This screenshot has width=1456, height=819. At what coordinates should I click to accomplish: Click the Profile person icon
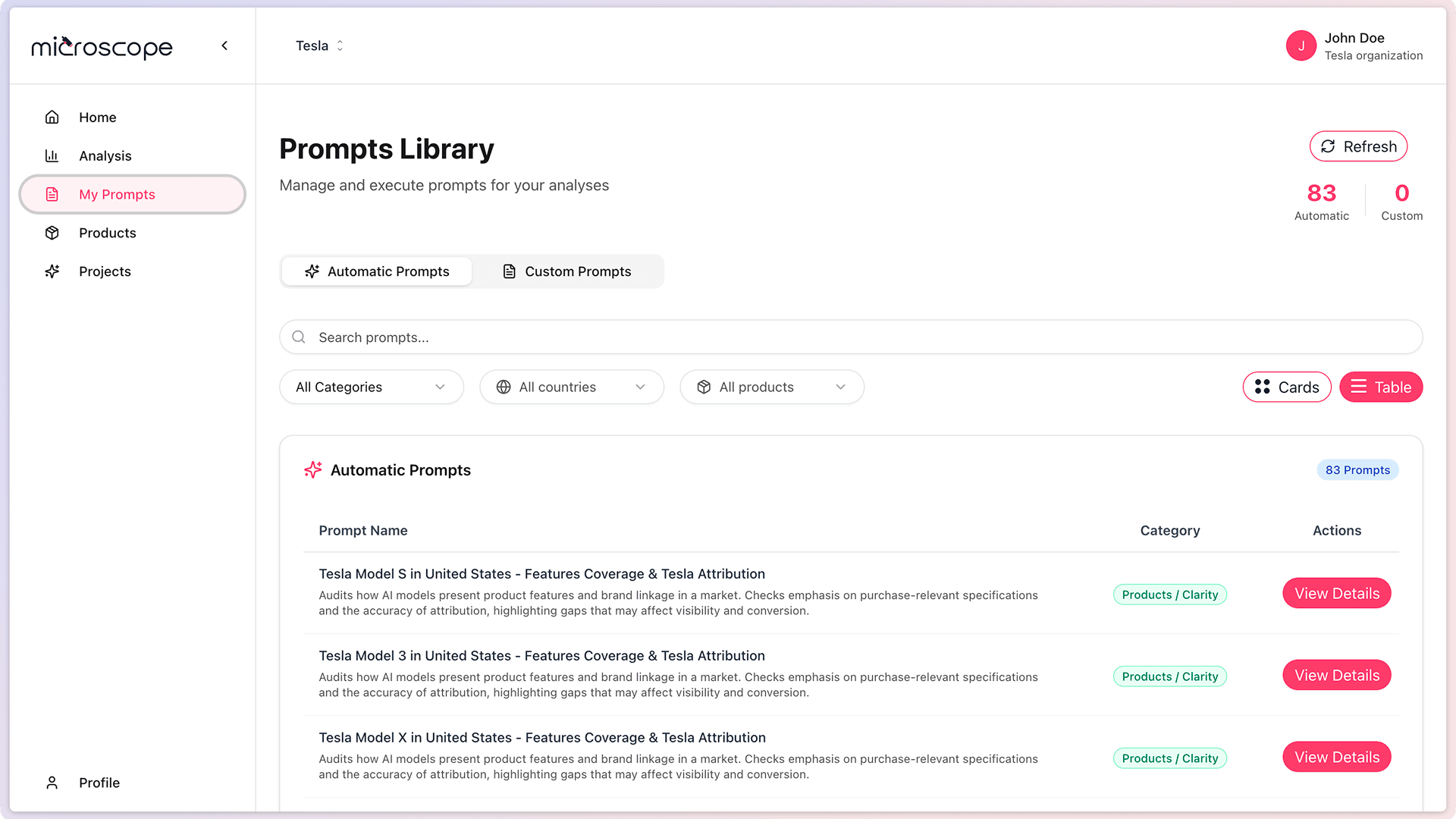52,782
